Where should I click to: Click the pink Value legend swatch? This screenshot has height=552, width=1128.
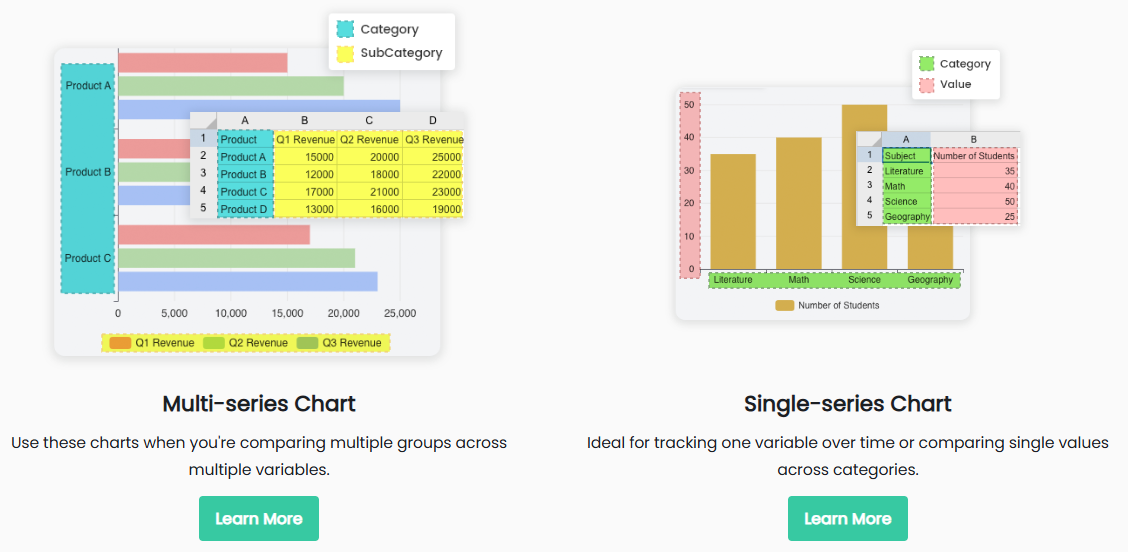[926, 84]
